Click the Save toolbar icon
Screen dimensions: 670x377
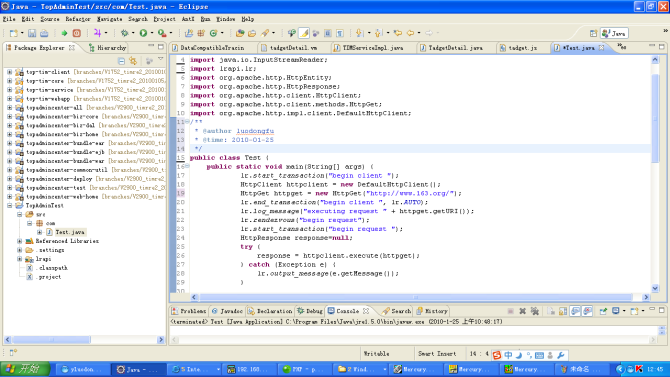point(32,33)
